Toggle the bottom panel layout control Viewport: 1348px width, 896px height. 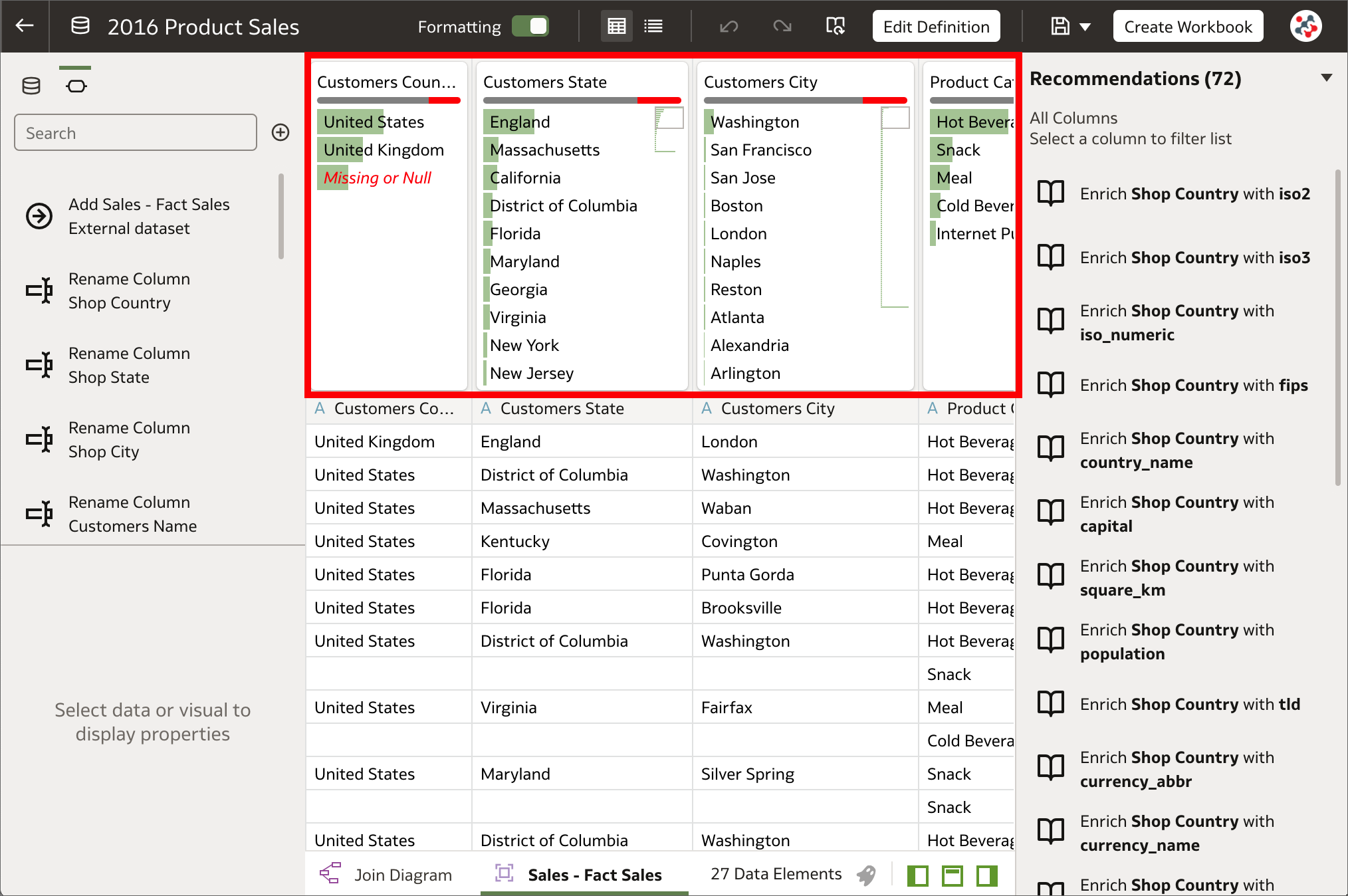[953, 875]
